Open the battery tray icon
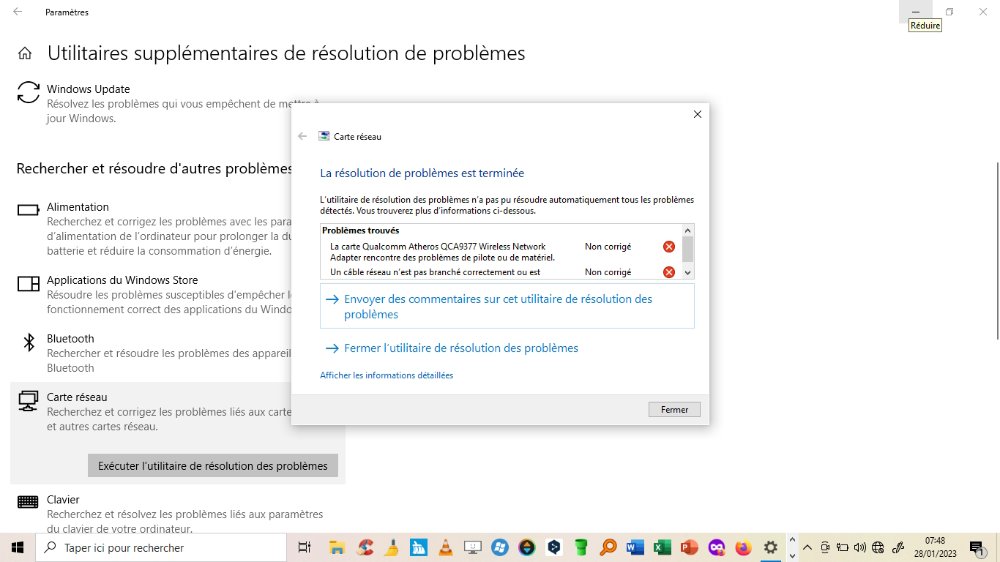The height and width of the screenshot is (562, 1000). pos(842,547)
